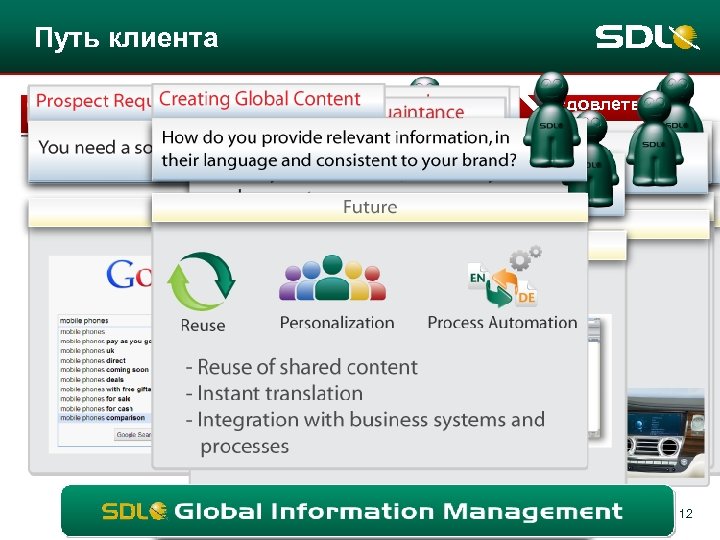This screenshot has height=540, width=720.
Task: Click the Personalization people group icon
Action: pos(332,278)
